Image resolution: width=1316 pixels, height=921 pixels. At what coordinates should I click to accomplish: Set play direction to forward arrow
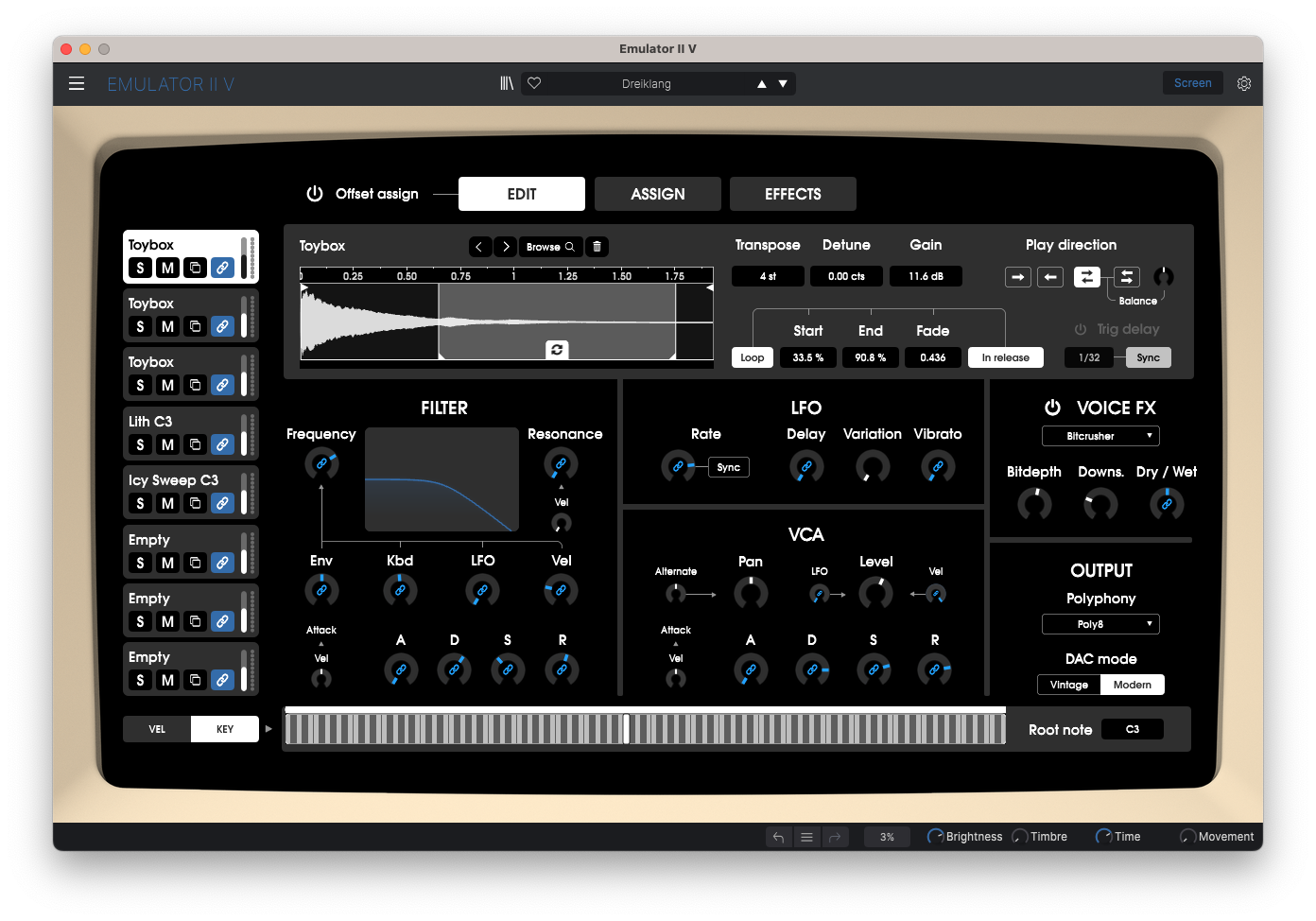[x=1017, y=277]
